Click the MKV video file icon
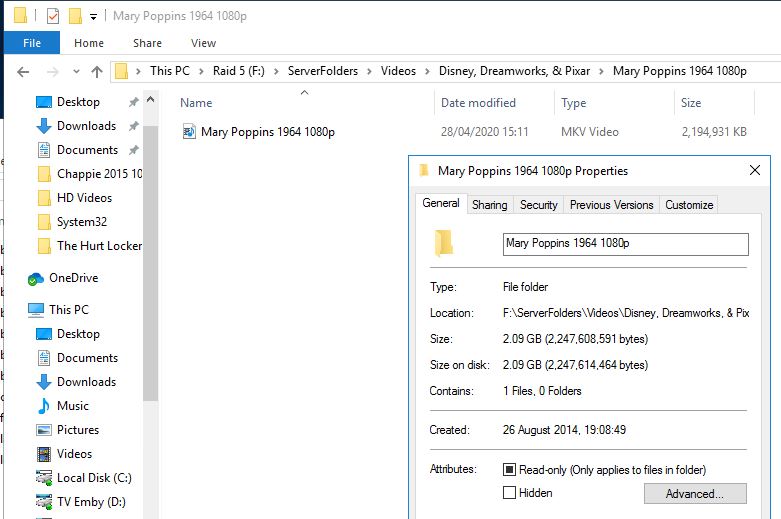 pos(189,132)
